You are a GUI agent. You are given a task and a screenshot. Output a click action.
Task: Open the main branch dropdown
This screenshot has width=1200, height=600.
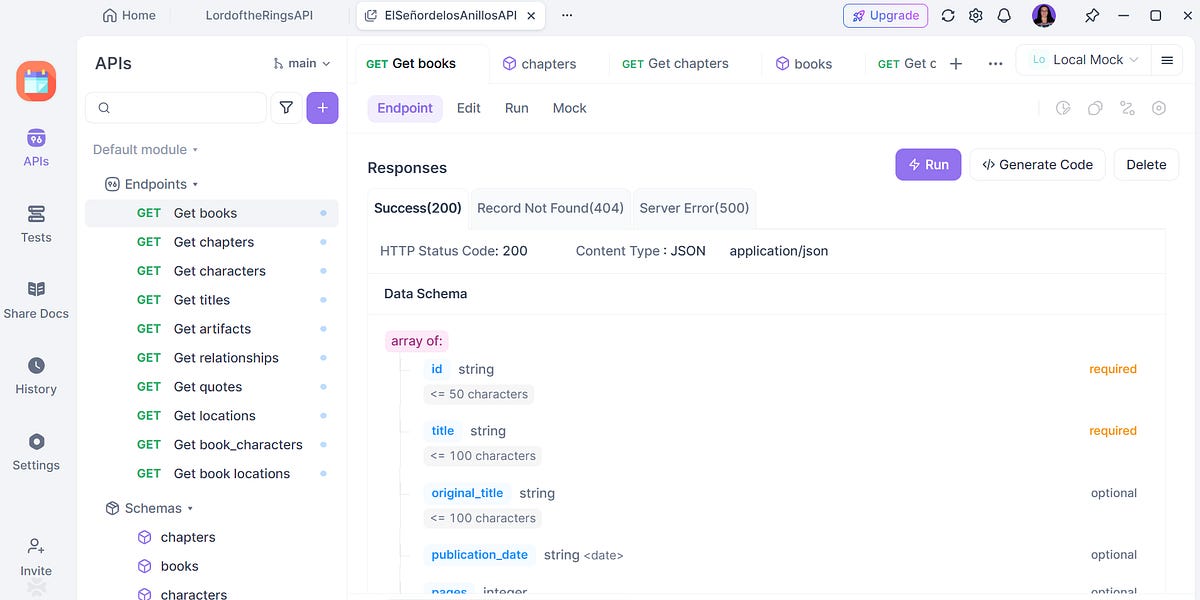point(301,63)
